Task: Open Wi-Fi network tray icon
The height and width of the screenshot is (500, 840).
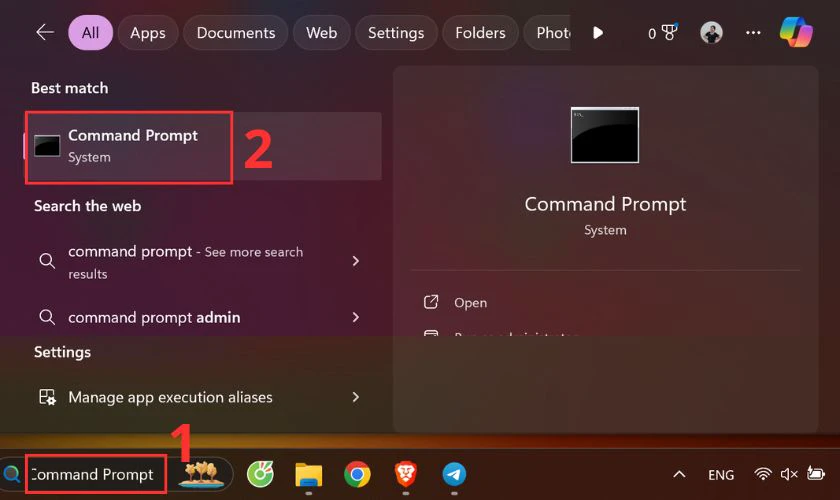Action: pos(763,474)
